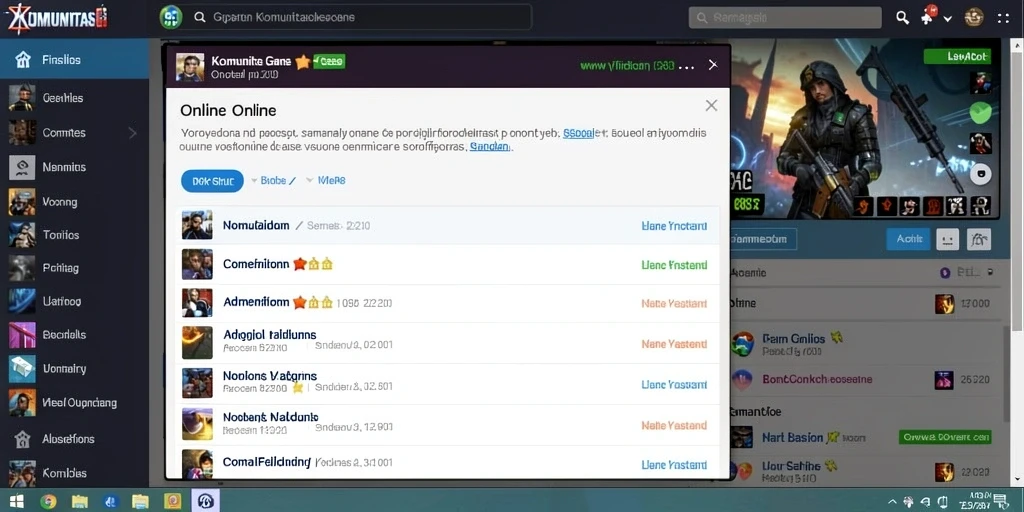Open the Gemhles sidebar entry
The height and width of the screenshot is (512, 1024).
click(74, 98)
